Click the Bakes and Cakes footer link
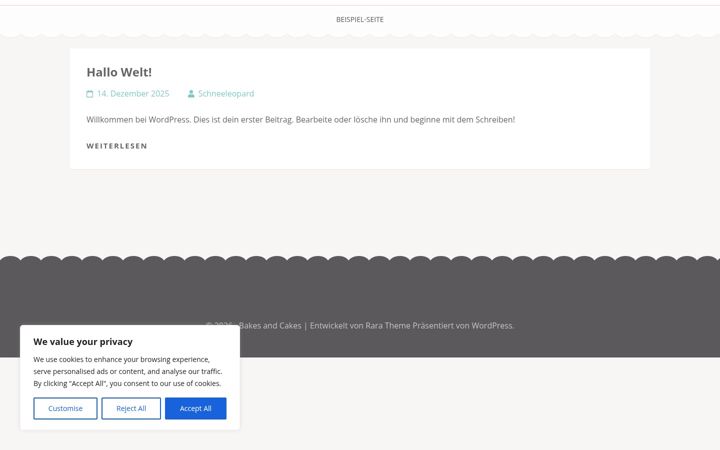 point(270,326)
